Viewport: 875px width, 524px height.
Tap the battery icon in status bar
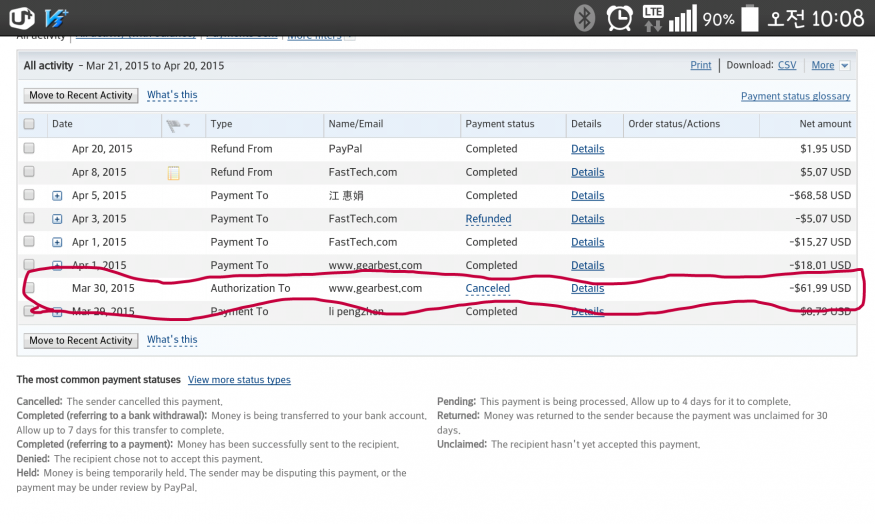click(x=749, y=18)
